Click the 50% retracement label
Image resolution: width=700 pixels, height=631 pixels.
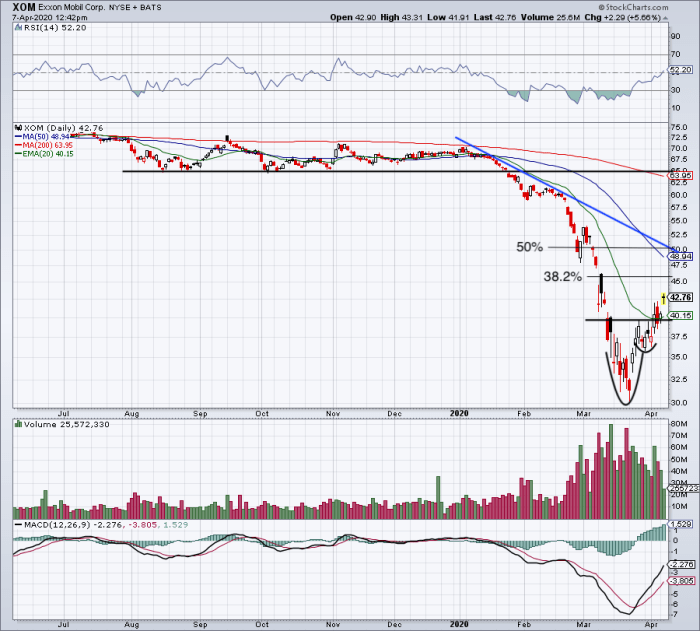(x=529, y=247)
